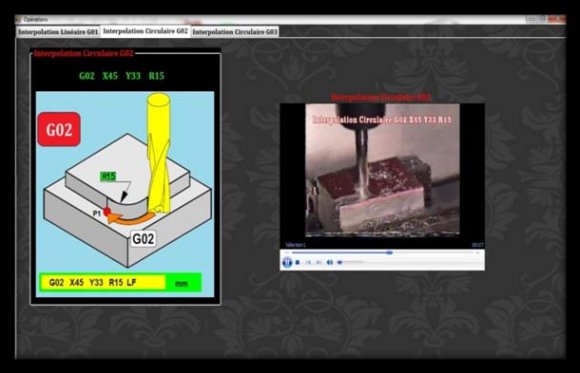Image resolution: width=580 pixels, height=373 pixels.
Task: Skip to the next track in media player
Action: pyautogui.click(x=318, y=262)
